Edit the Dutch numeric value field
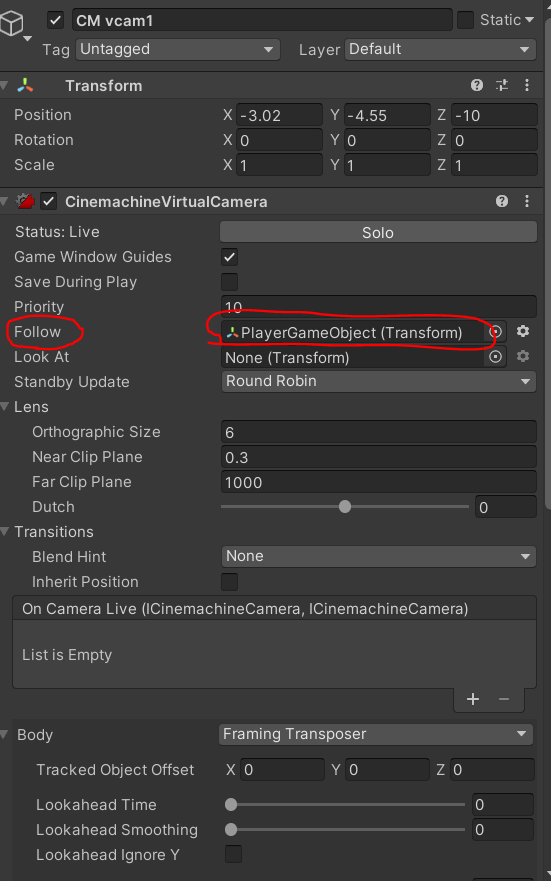The width and height of the screenshot is (551, 881). pyautogui.click(x=506, y=507)
